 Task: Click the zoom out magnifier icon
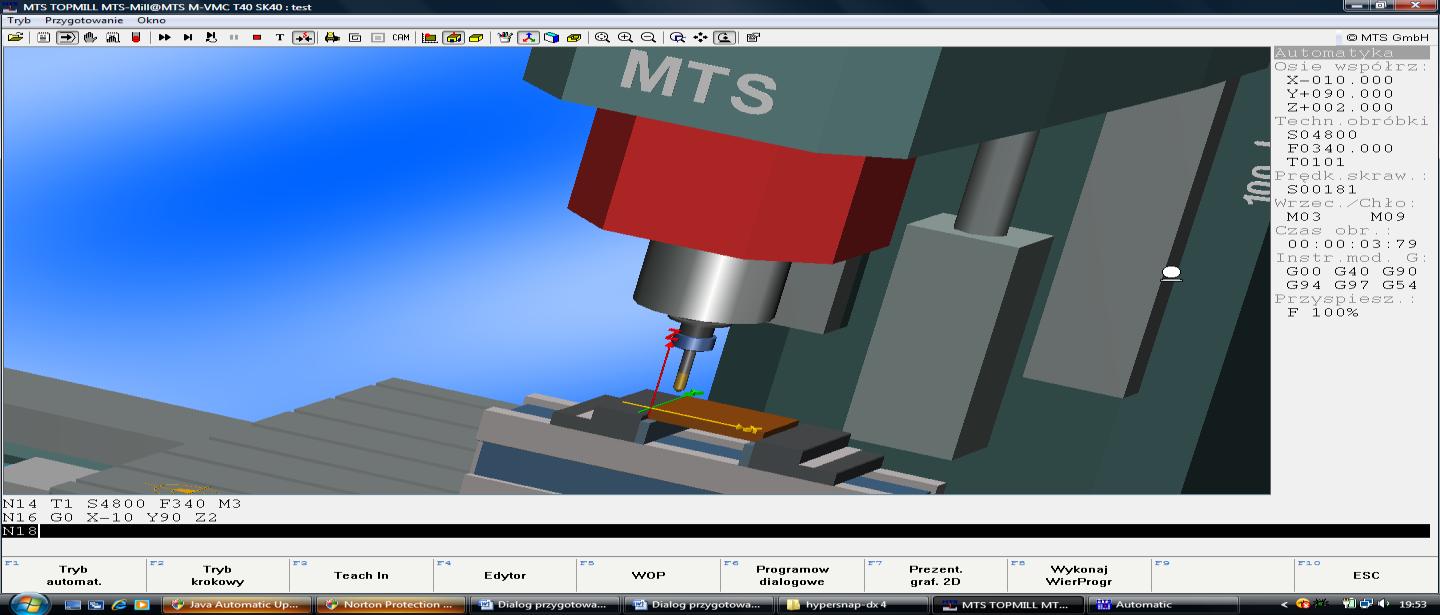point(648,37)
